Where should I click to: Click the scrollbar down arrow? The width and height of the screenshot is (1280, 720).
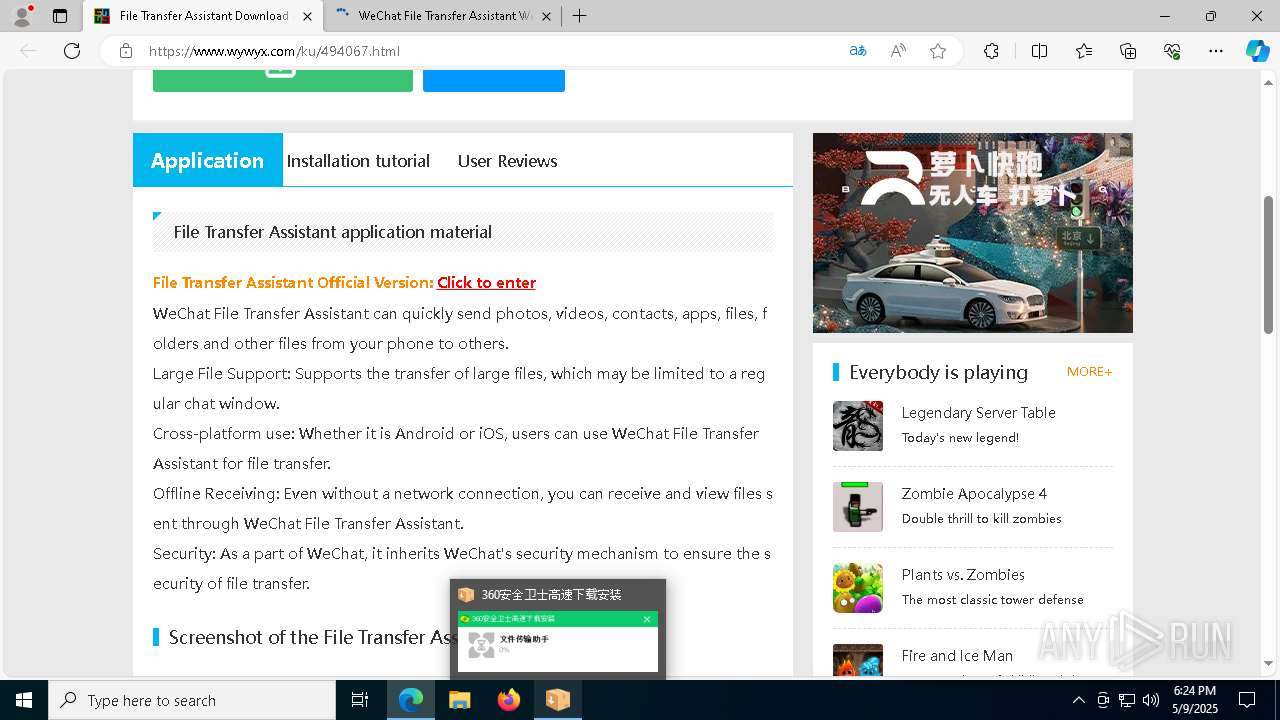pos(1269,663)
